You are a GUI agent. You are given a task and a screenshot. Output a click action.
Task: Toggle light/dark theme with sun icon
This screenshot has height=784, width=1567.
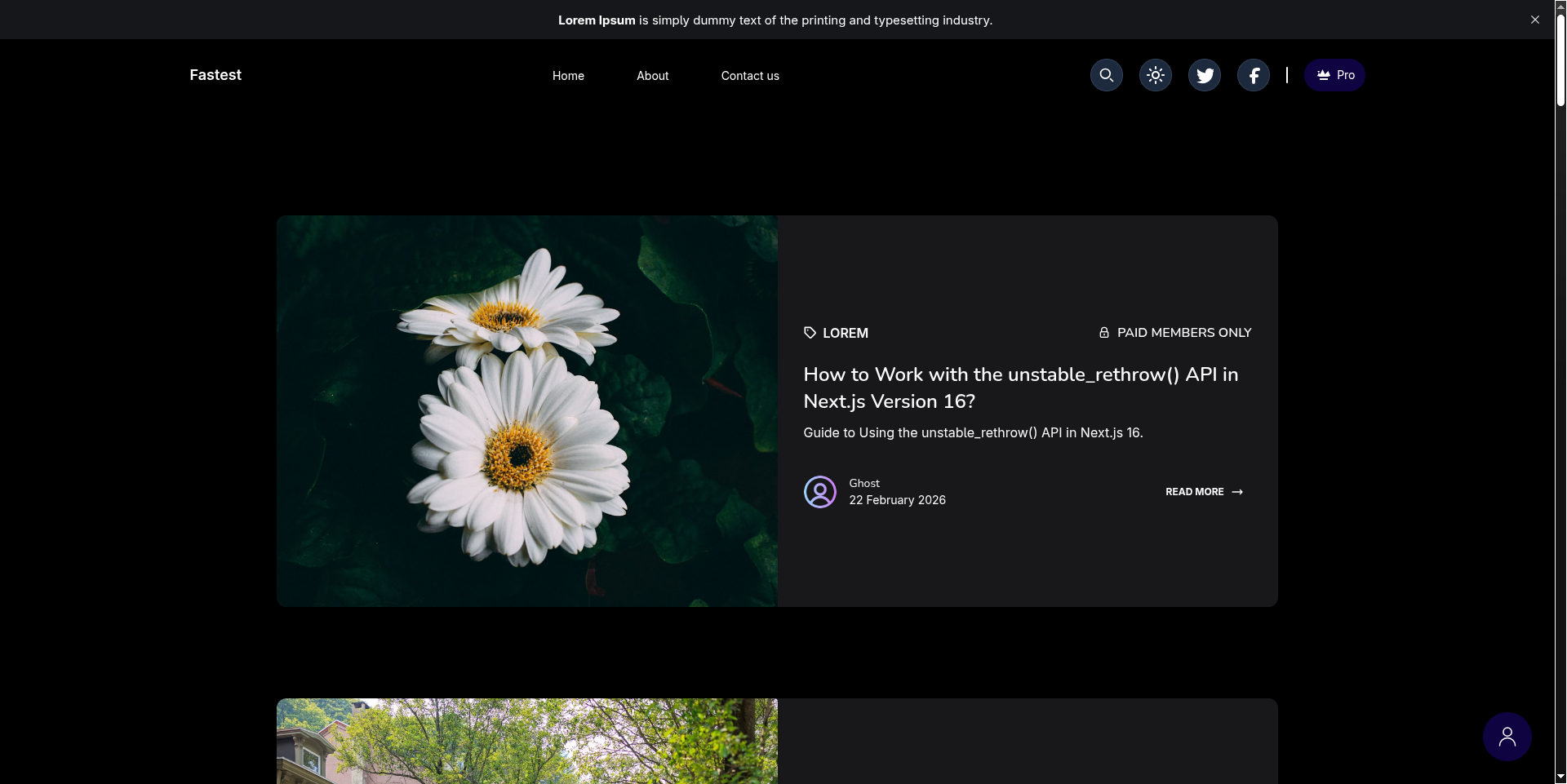pos(1155,75)
